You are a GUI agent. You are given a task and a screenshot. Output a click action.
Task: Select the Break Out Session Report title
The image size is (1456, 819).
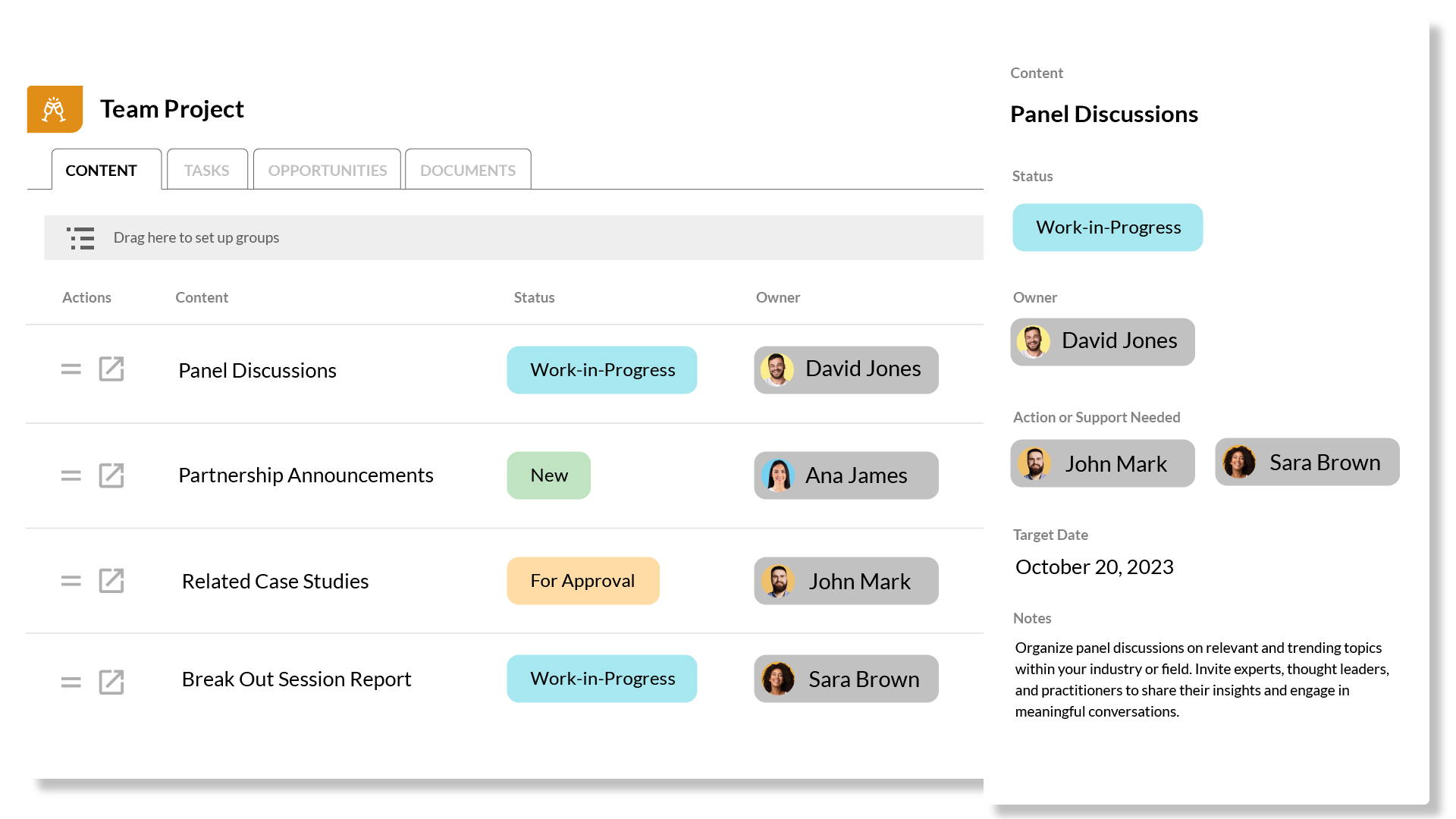tap(297, 679)
